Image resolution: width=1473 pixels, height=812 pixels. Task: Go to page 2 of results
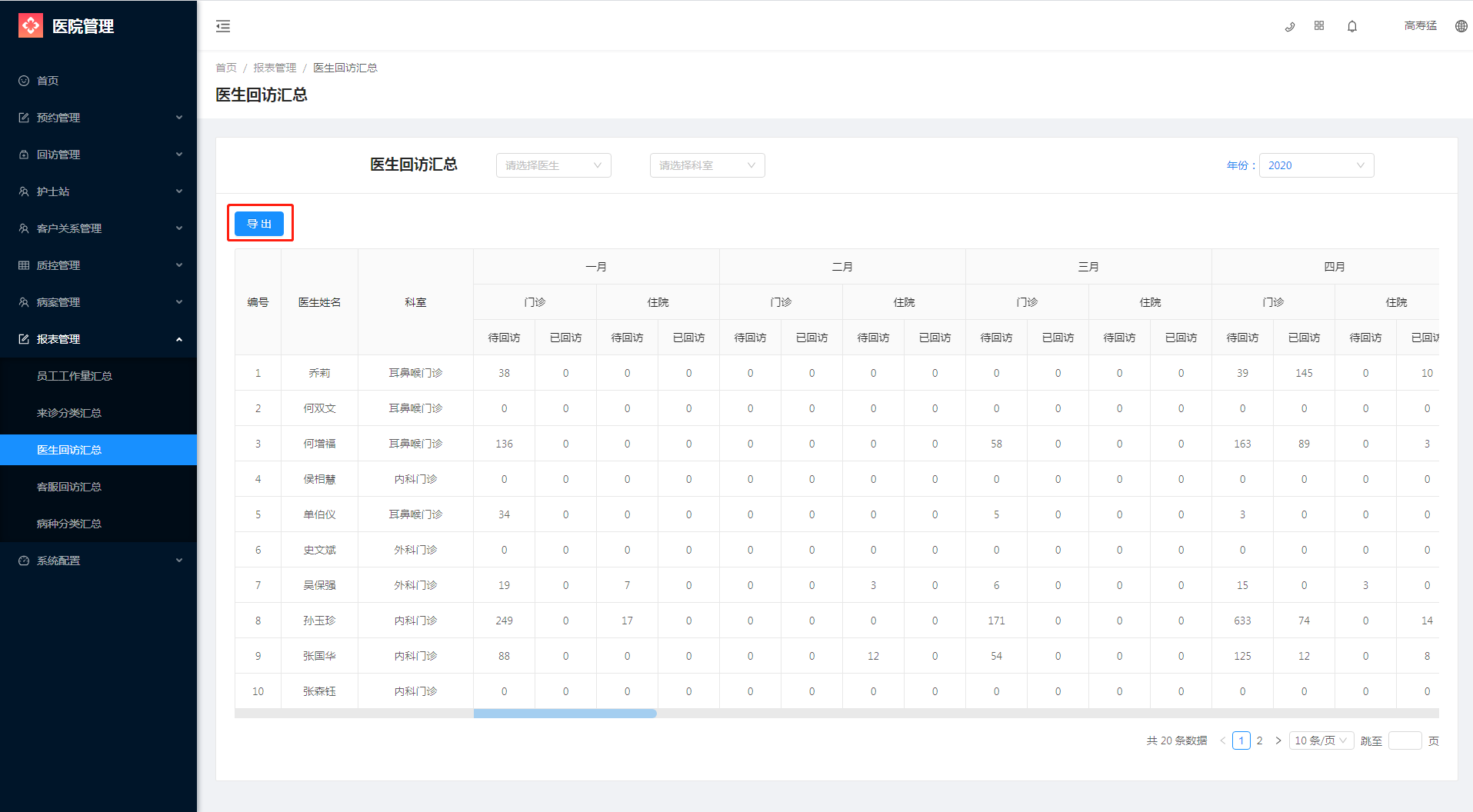pos(1260,740)
